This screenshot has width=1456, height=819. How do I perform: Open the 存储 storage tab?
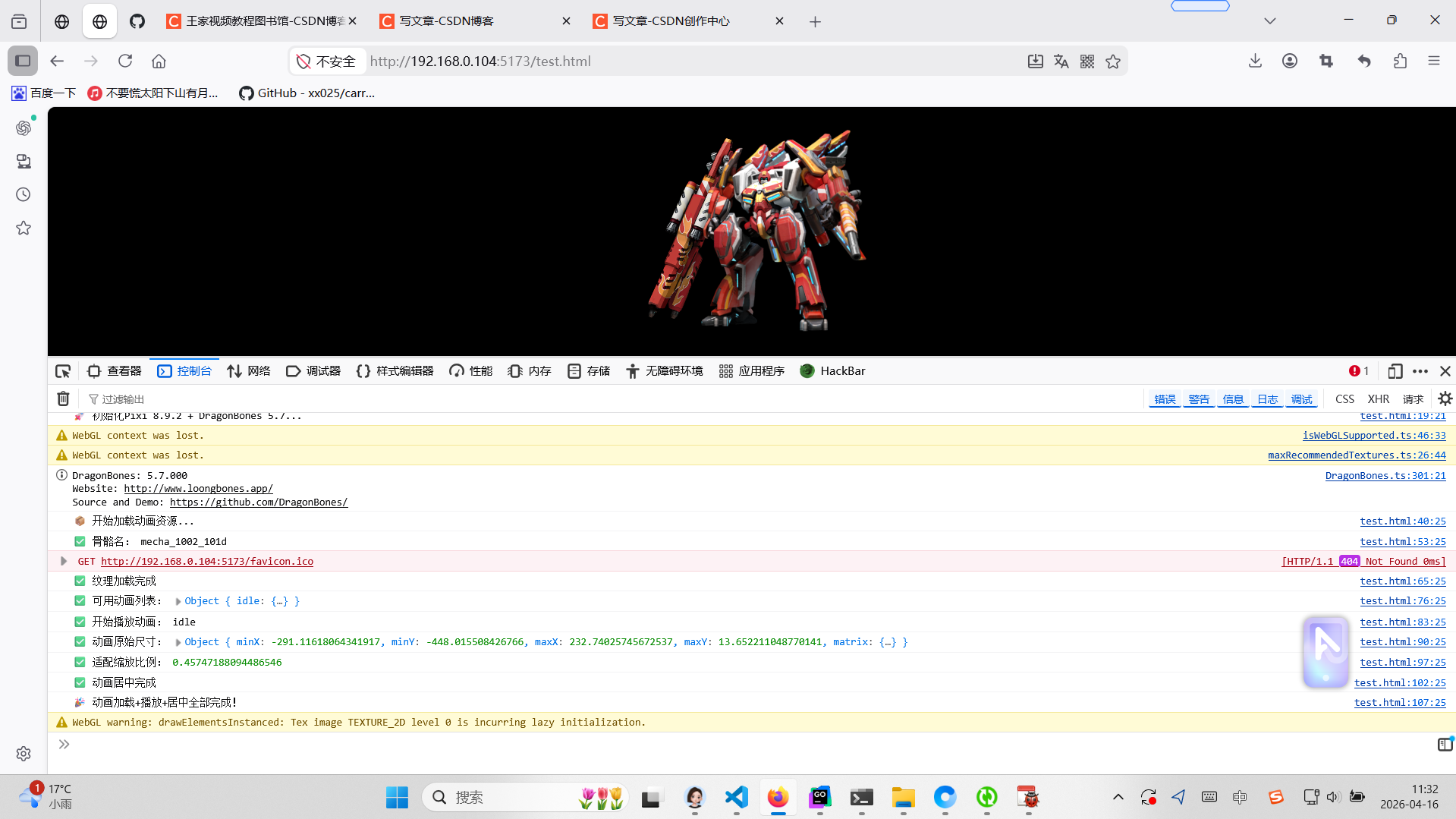click(x=589, y=371)
